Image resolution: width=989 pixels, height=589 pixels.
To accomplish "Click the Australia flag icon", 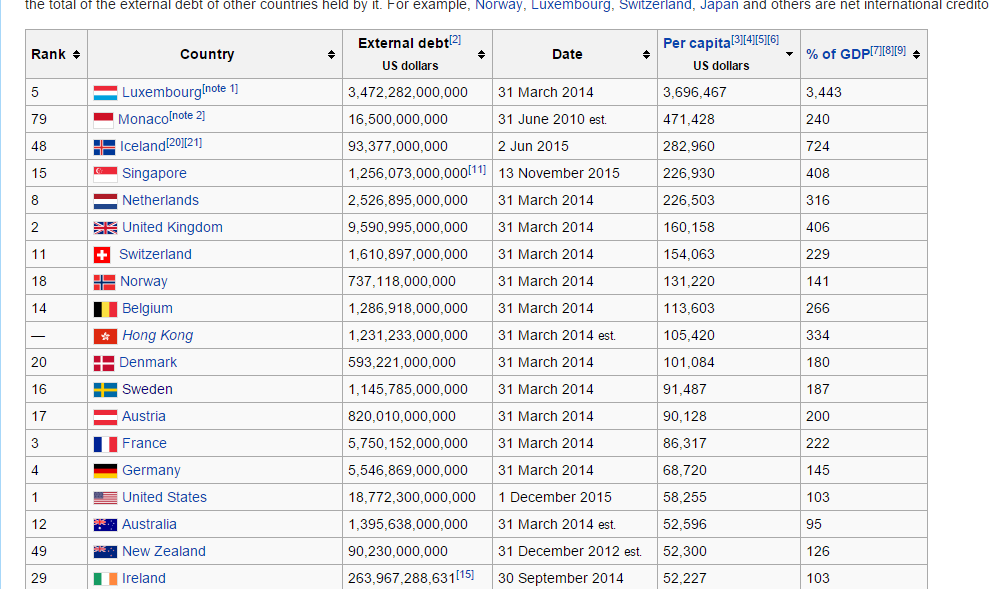I will coord(105,525).
